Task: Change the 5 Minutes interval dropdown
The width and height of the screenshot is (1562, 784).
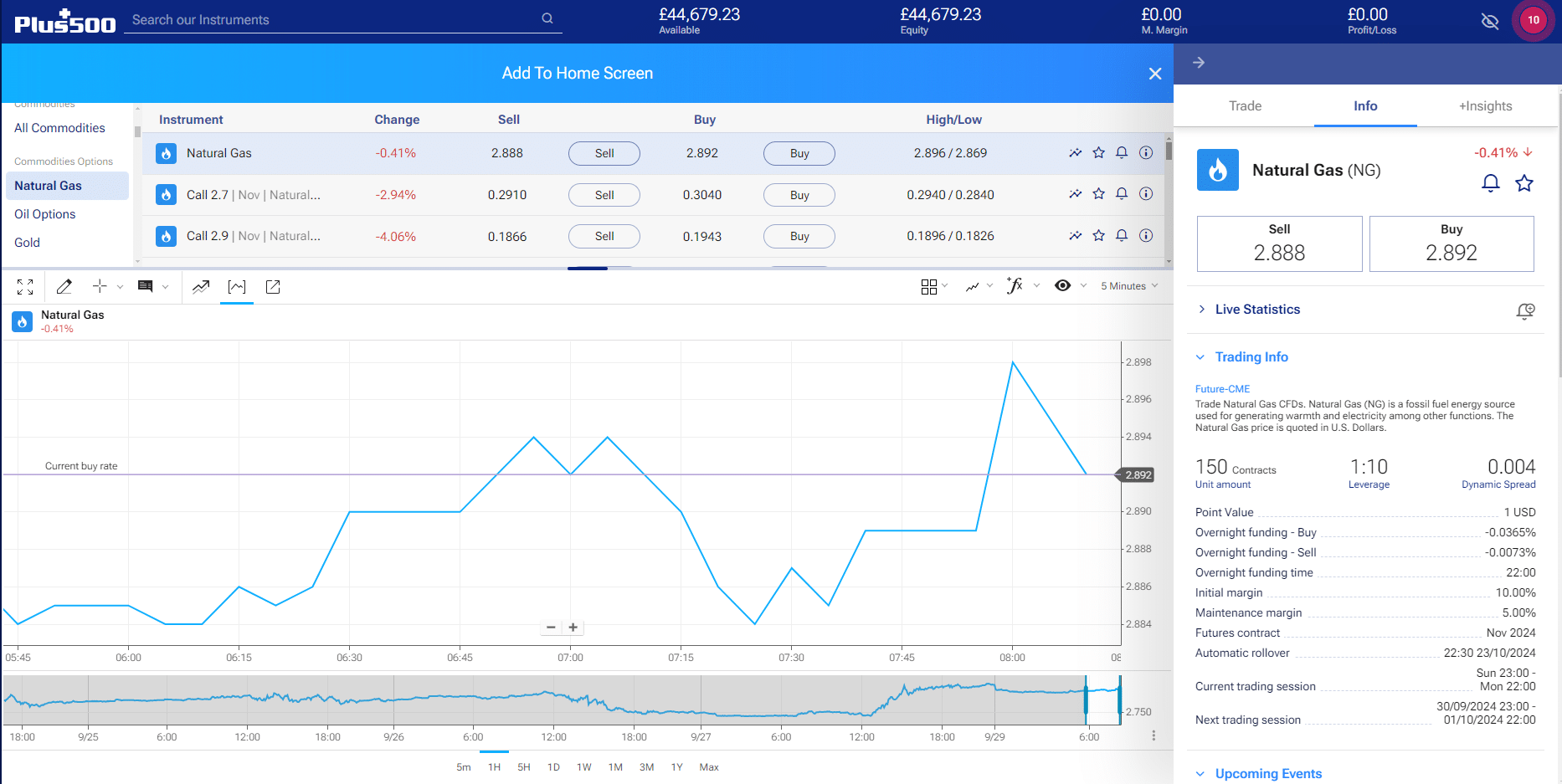Action: click(1129, 286)
